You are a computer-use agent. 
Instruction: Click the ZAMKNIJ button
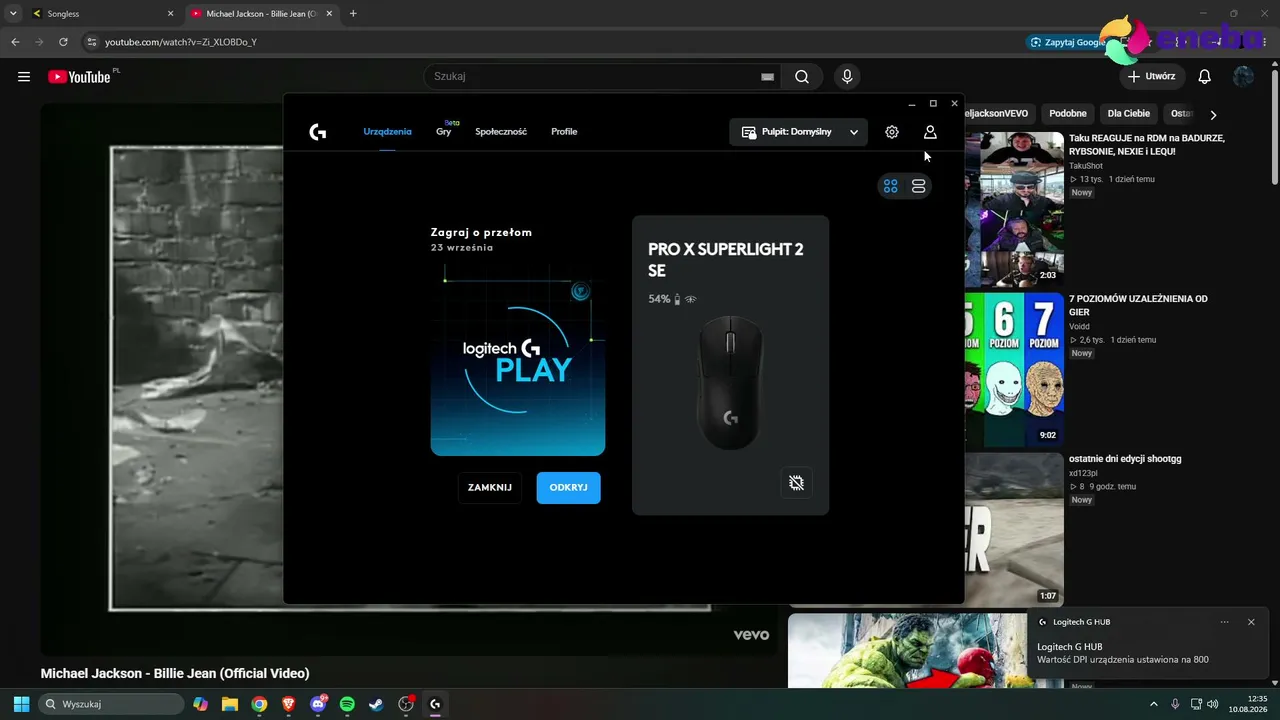tap(490, 487)
